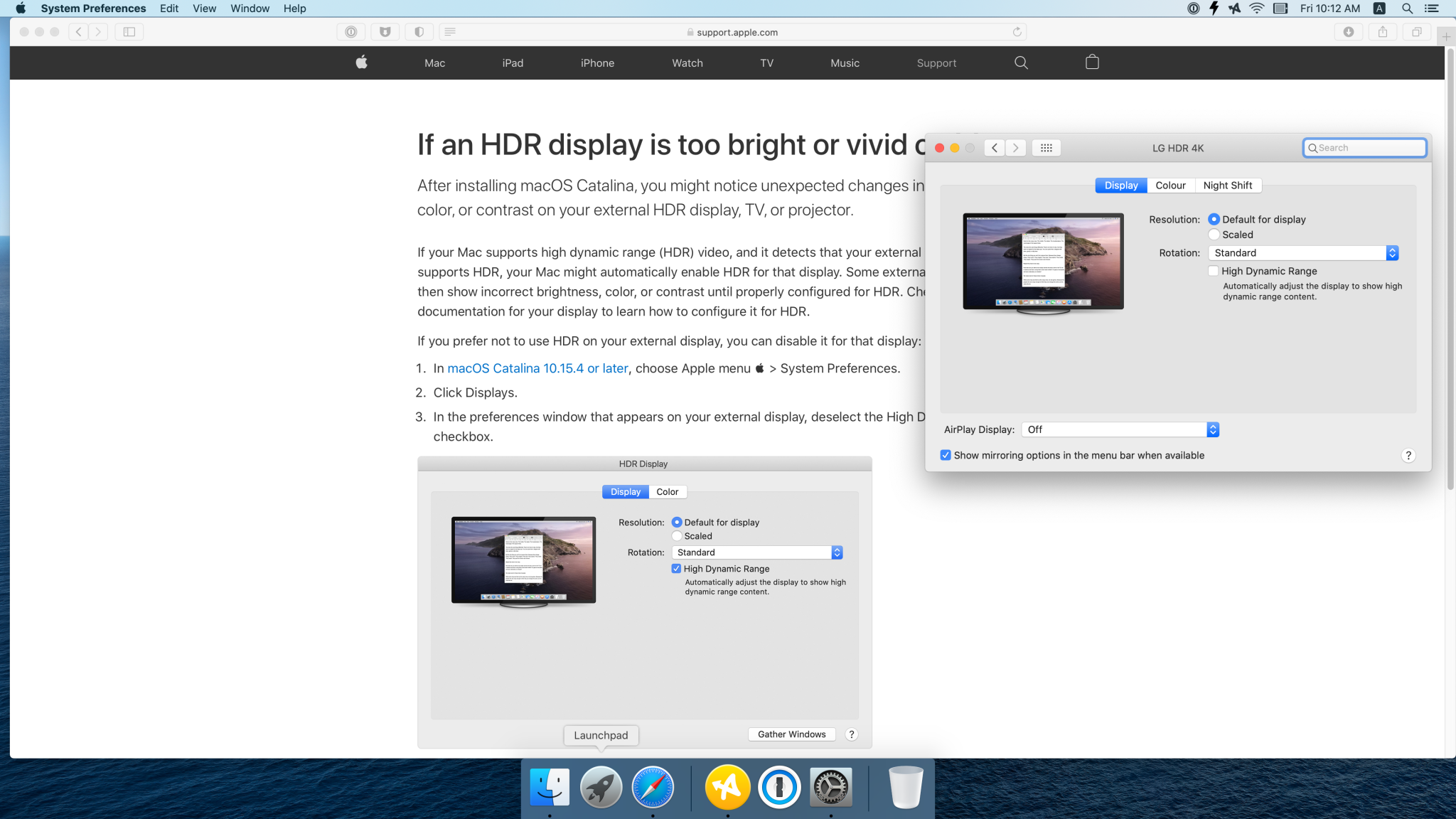Open Trash in the Dock
Viewport: 1456px width, 819px height.
(x=906, y=787)
